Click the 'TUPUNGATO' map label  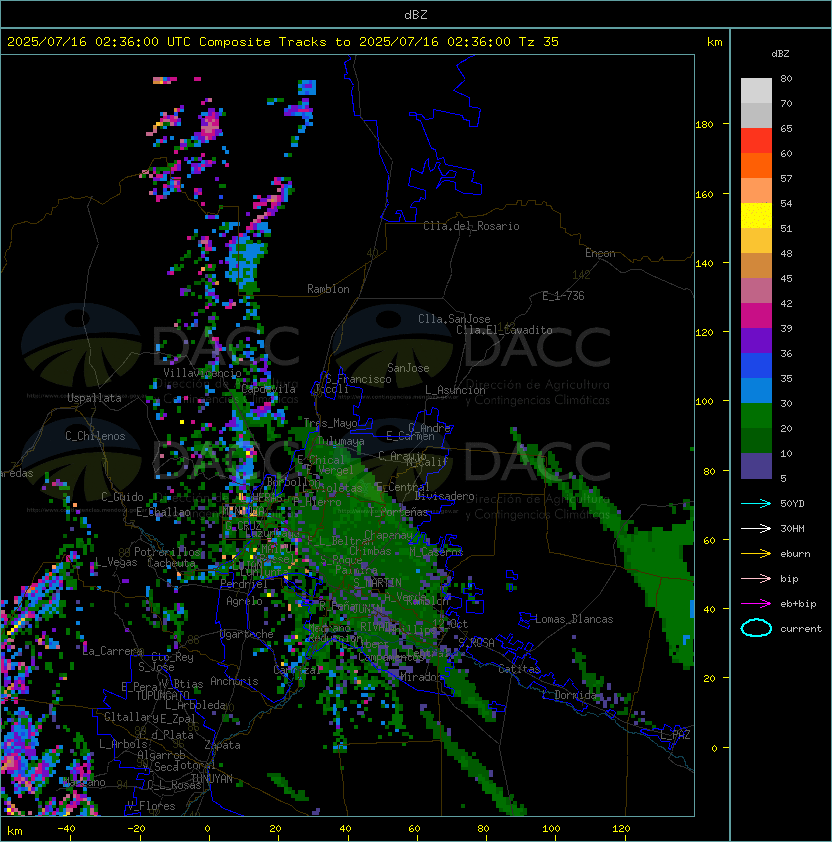click(162, 695)
